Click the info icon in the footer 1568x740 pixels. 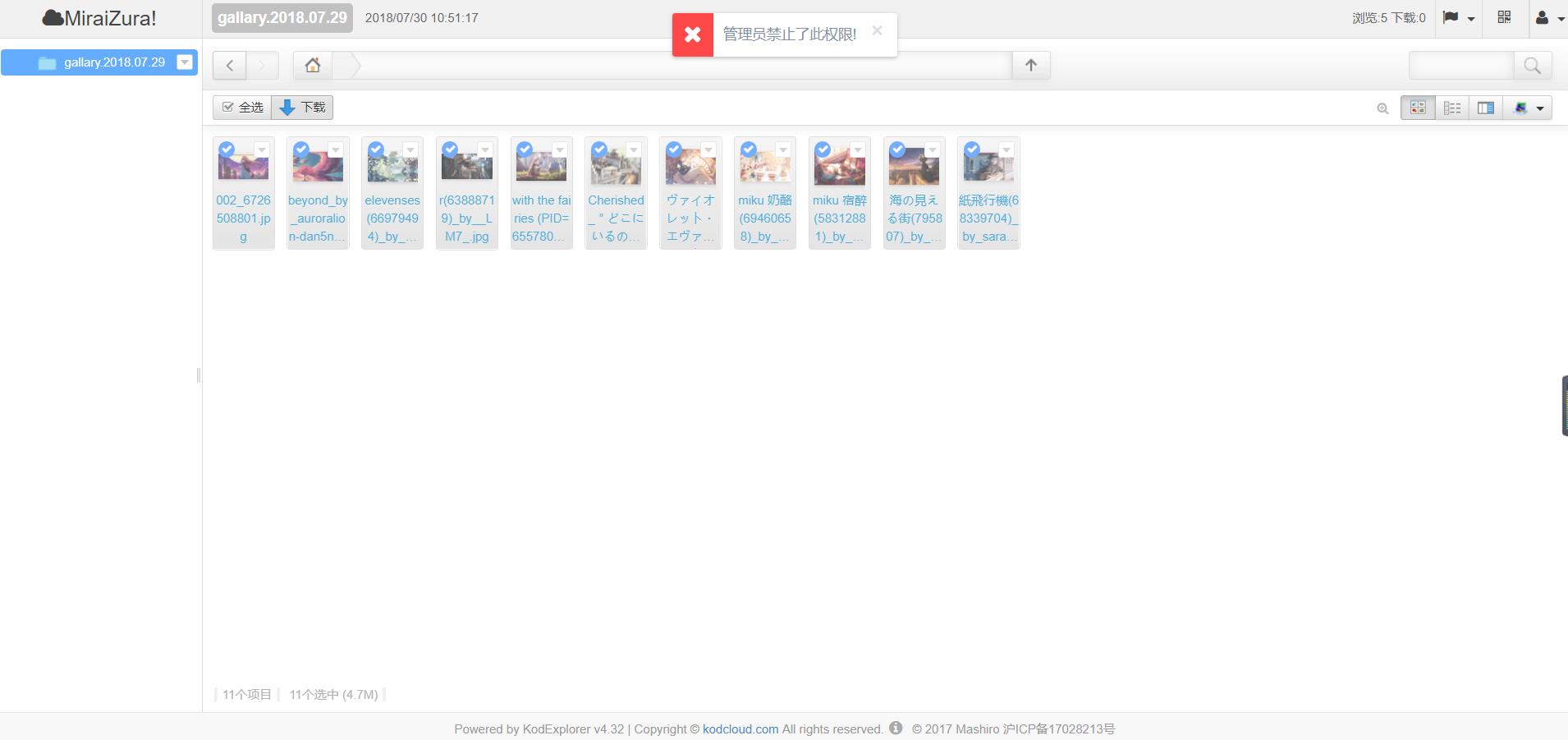point(896,728)
